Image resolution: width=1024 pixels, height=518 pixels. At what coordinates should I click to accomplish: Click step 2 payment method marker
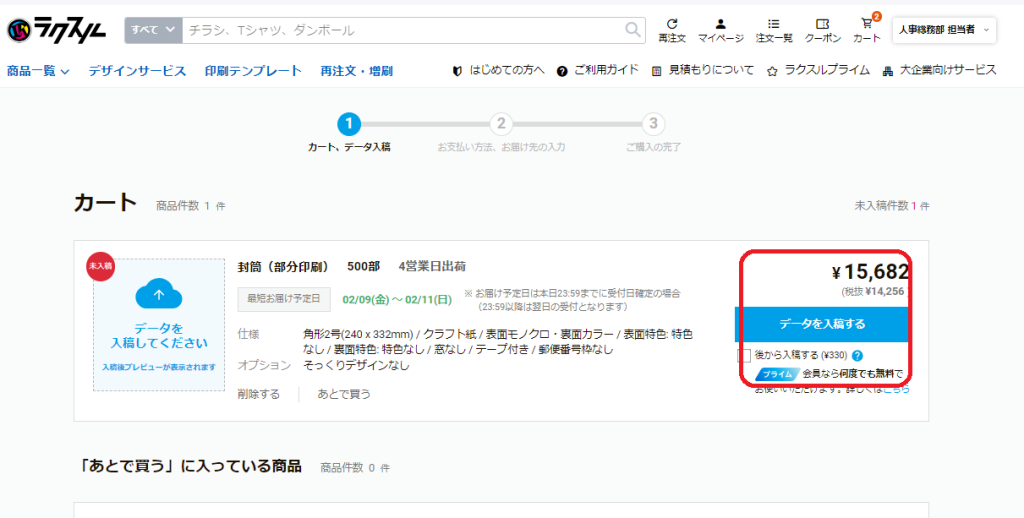tap(501, 124)
